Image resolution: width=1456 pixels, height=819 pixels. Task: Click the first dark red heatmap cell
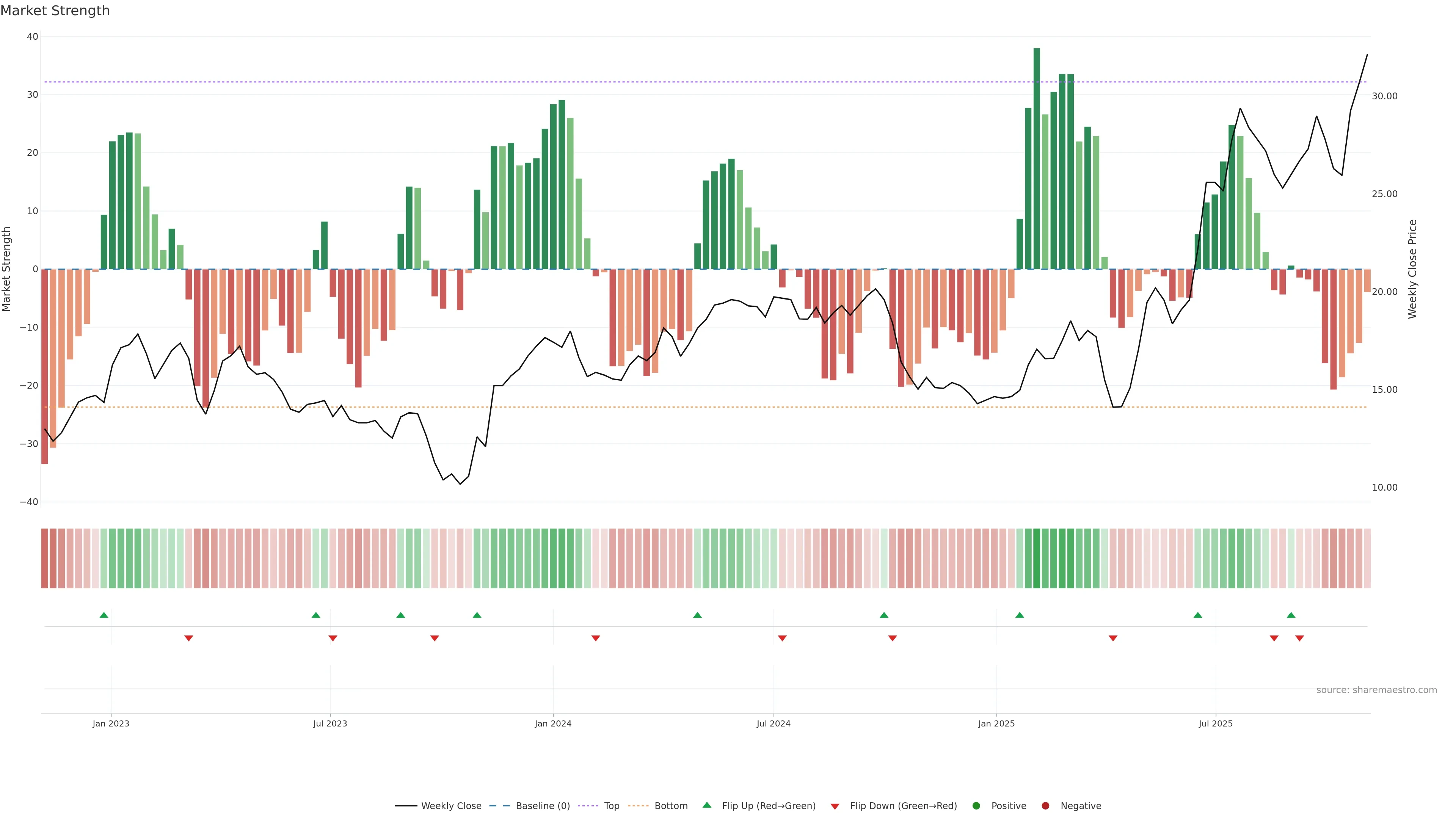pyautogui.click(x=45, y=559)
